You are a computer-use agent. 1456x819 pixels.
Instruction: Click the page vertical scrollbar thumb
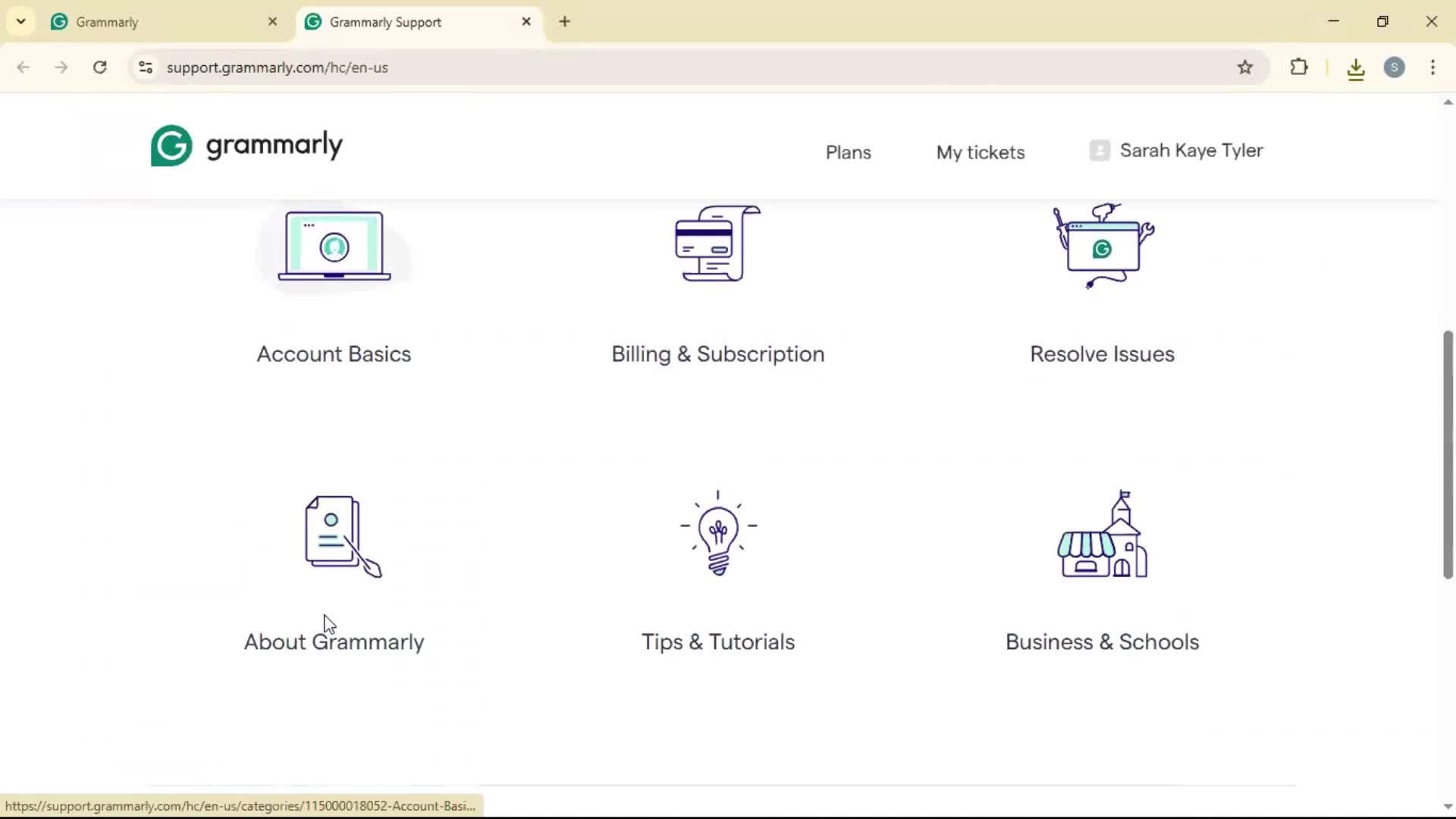tap(1447, 455)
